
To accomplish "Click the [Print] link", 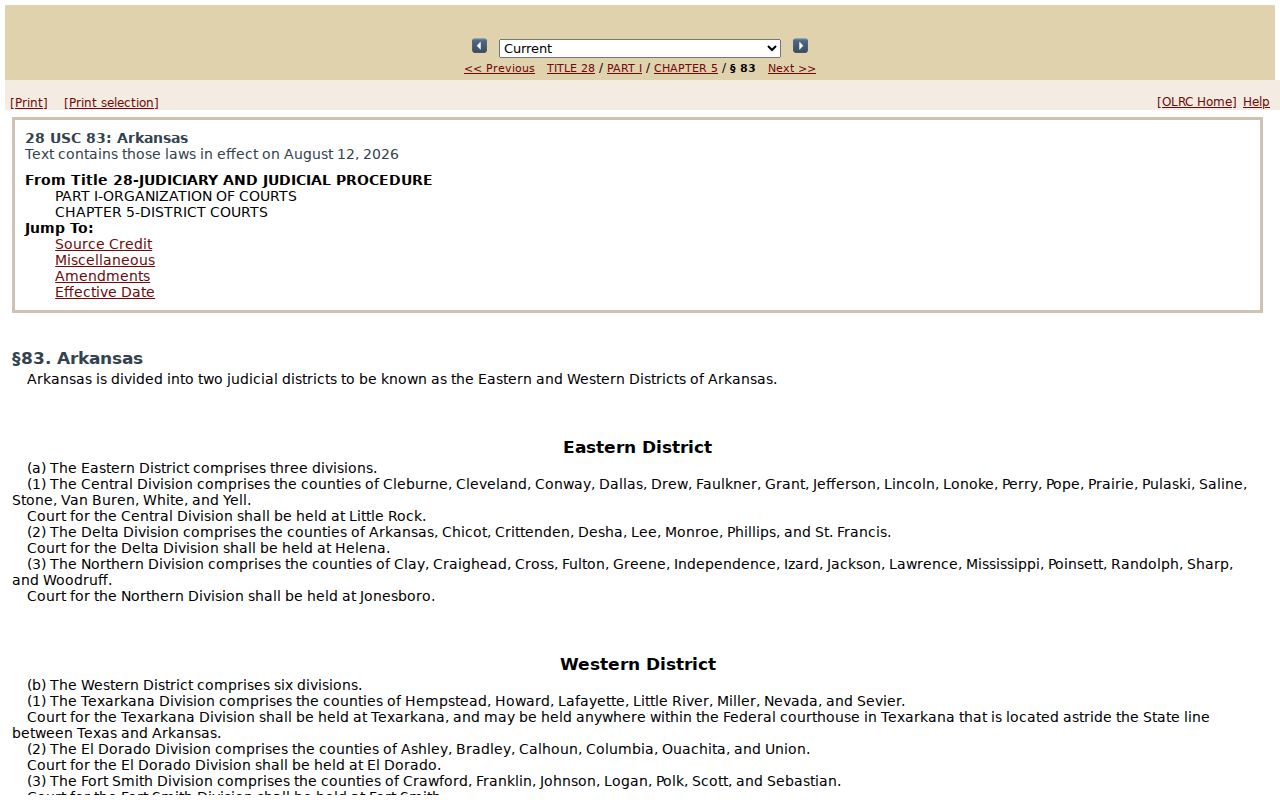I will [x=29, y=103].
